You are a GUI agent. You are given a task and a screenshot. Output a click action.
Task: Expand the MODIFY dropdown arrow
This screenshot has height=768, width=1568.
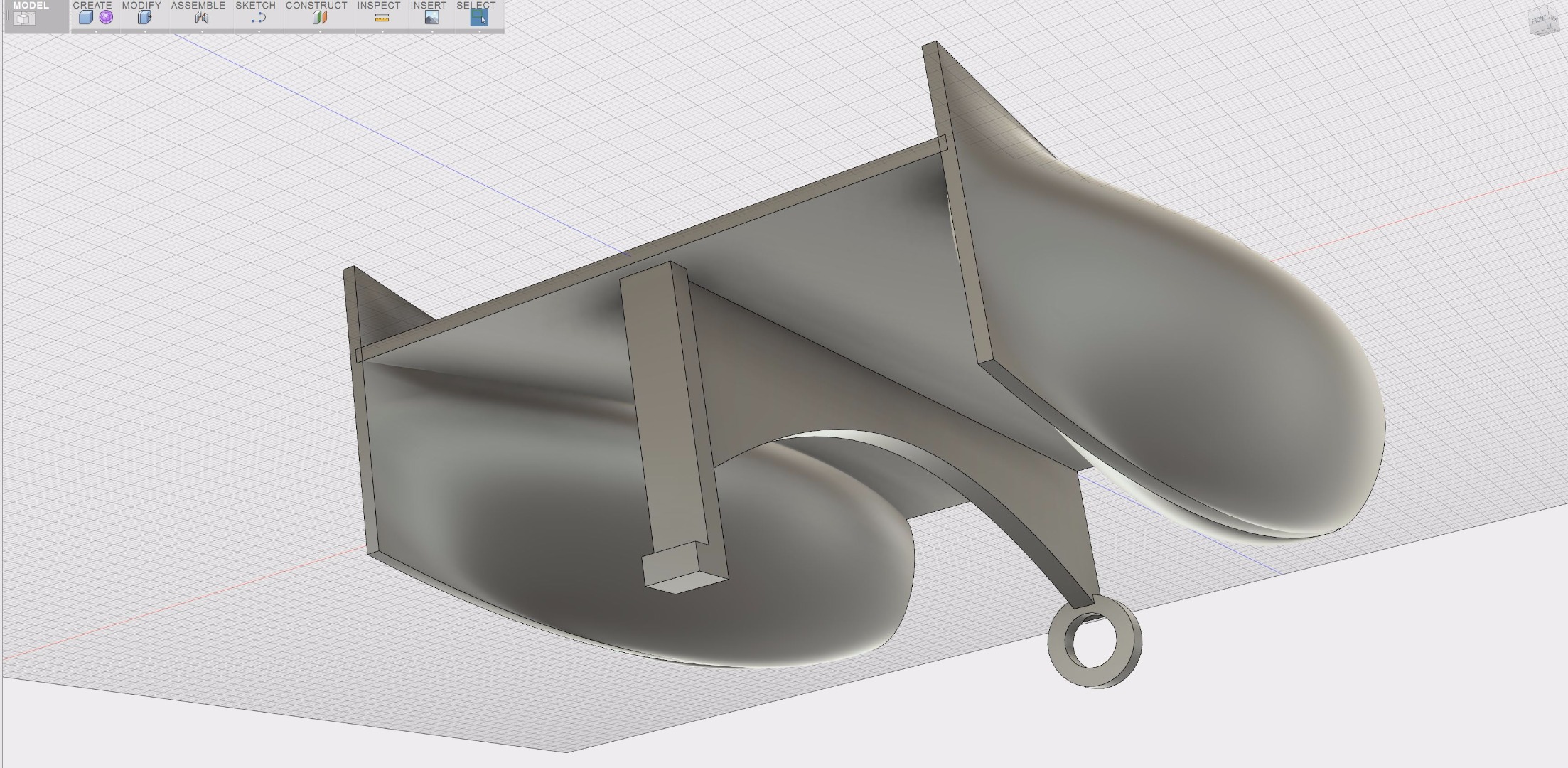pos(145,31)
